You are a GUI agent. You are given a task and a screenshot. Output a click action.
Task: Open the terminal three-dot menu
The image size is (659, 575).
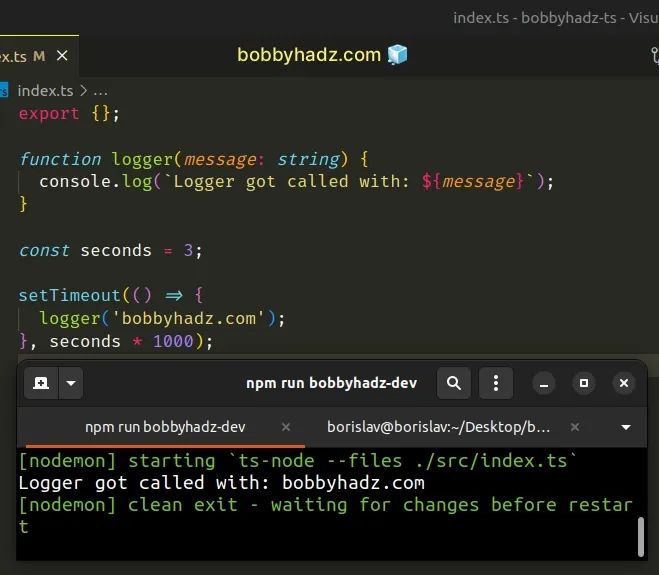496,383
